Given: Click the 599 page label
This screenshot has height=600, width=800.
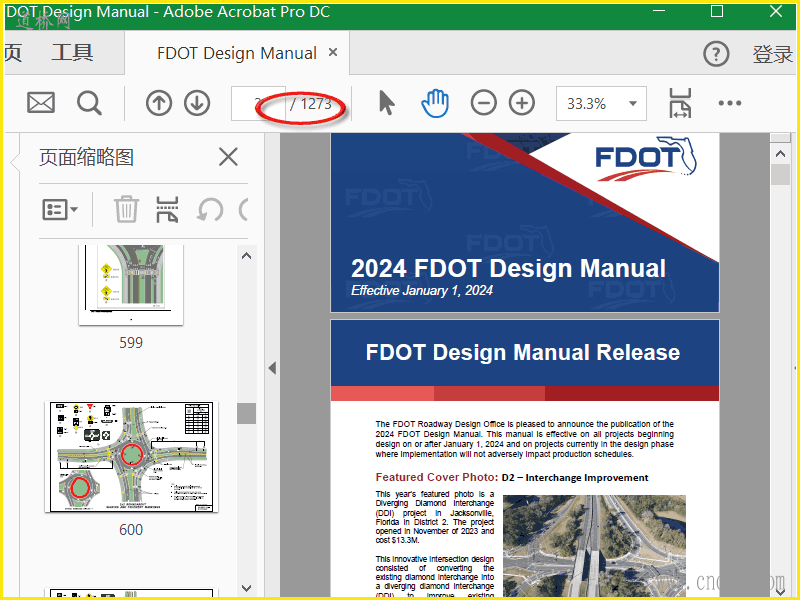Looking at the screenshot, I should (x=131, y=342).
